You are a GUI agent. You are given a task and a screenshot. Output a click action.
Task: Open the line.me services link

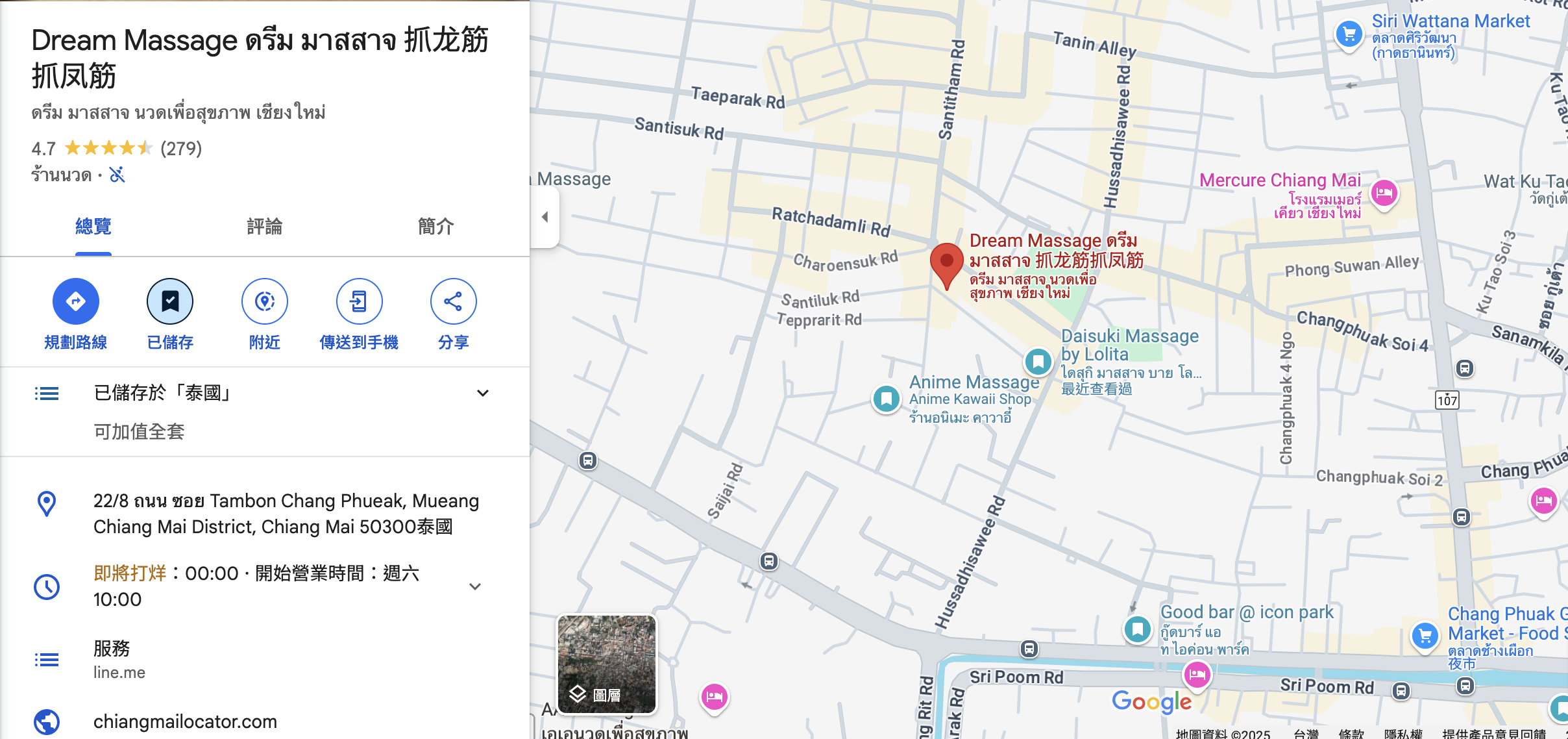coord(119,672)
